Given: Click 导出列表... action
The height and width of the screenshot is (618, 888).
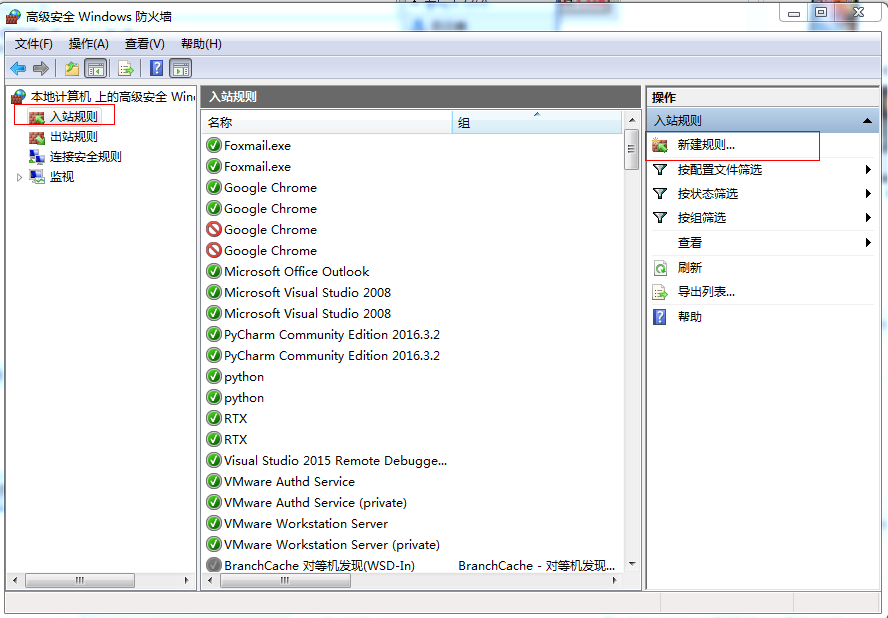Looking at the screenshot, I should pyautogui.click(x=706, y=292).
